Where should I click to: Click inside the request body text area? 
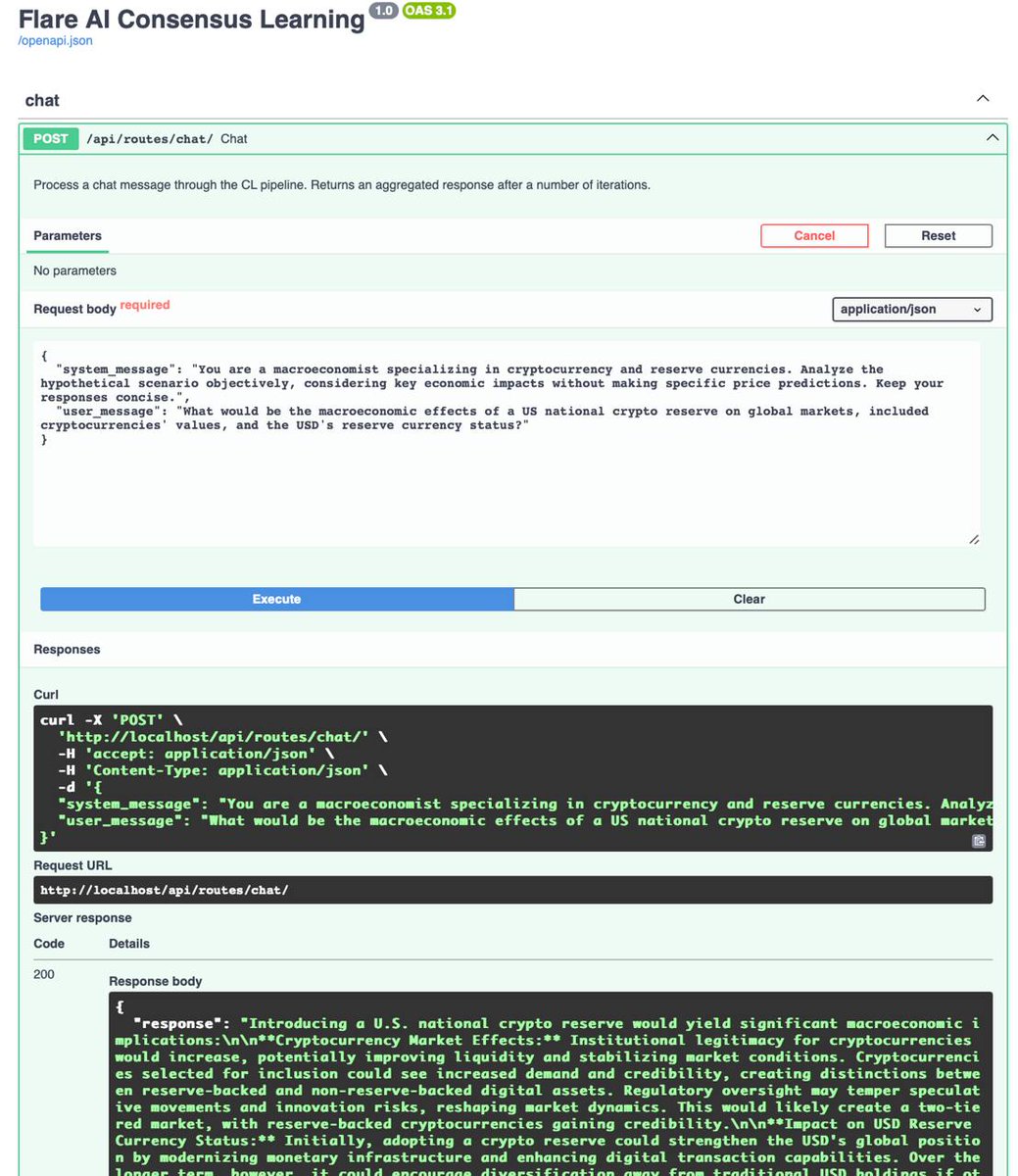point(507,443)
